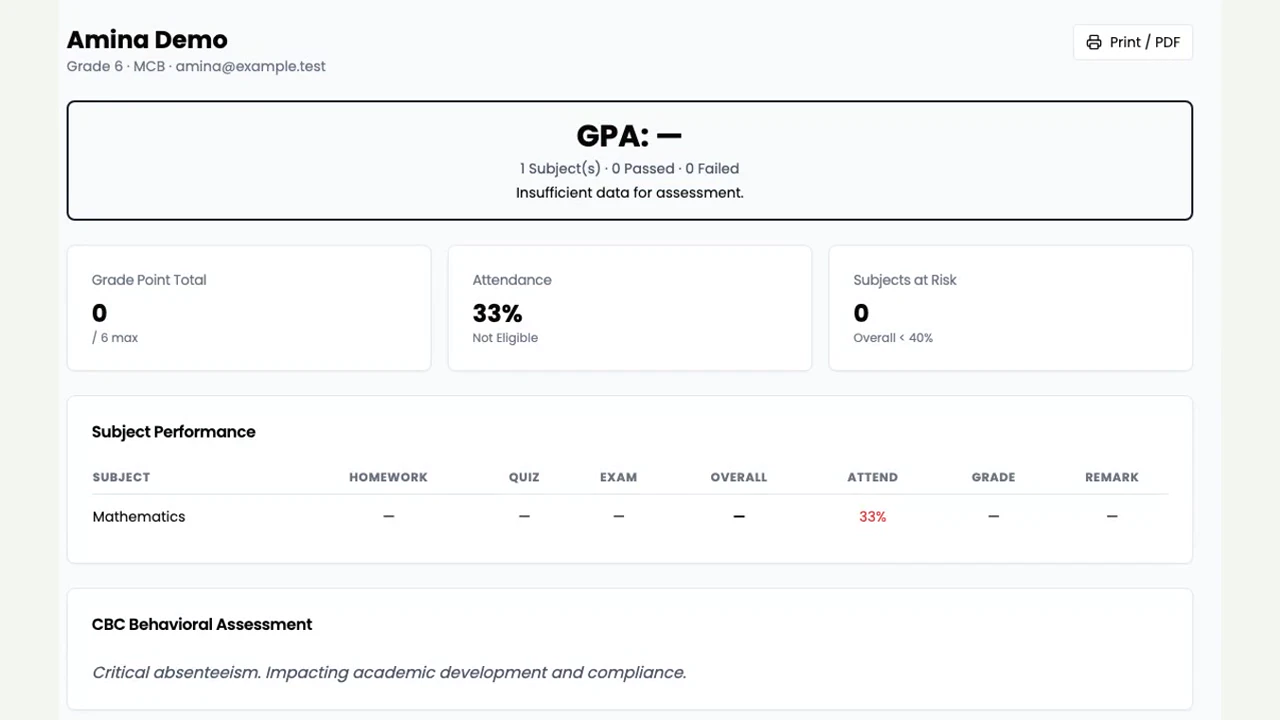1280x720 pixels.
Task: Click the Grade Point Total label
Action: pyautogui.click(x=149, y=280)
